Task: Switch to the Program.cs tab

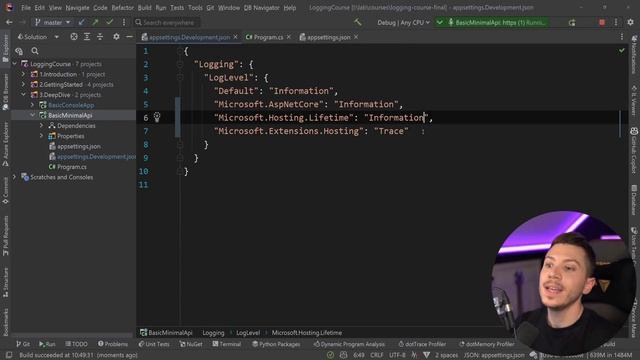Action: 268,37
